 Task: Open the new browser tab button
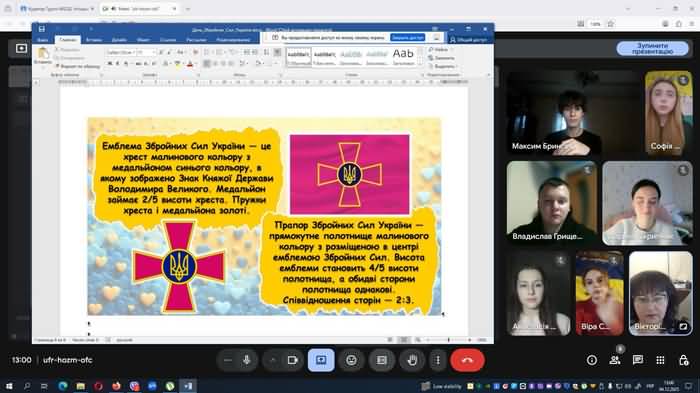188,8
